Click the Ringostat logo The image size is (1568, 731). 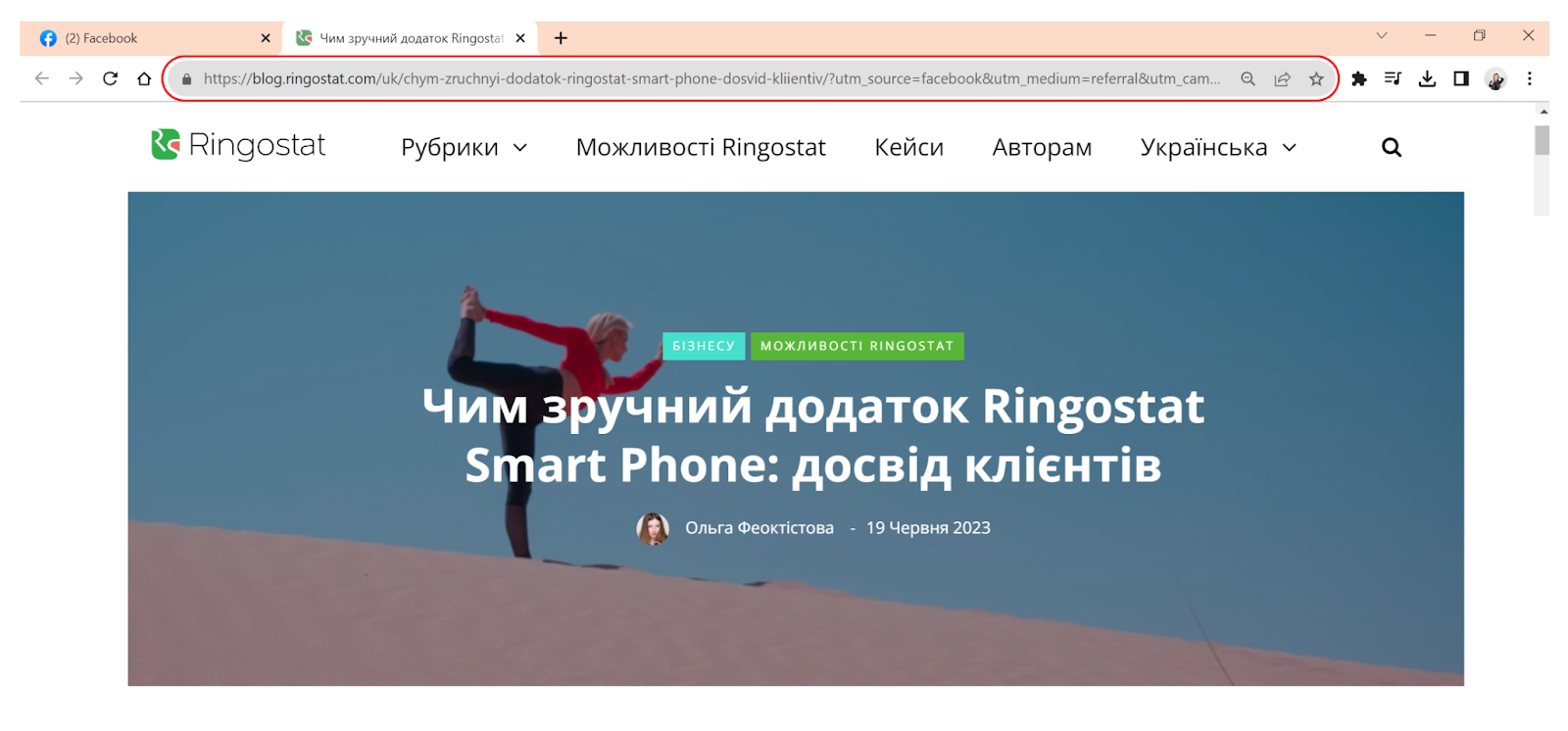(x=238, y=145)
